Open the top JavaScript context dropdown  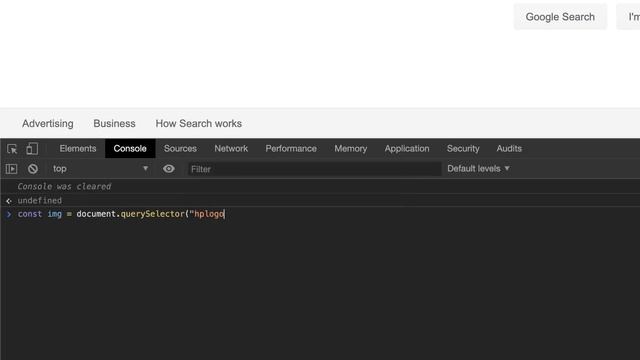coord(100,169)
